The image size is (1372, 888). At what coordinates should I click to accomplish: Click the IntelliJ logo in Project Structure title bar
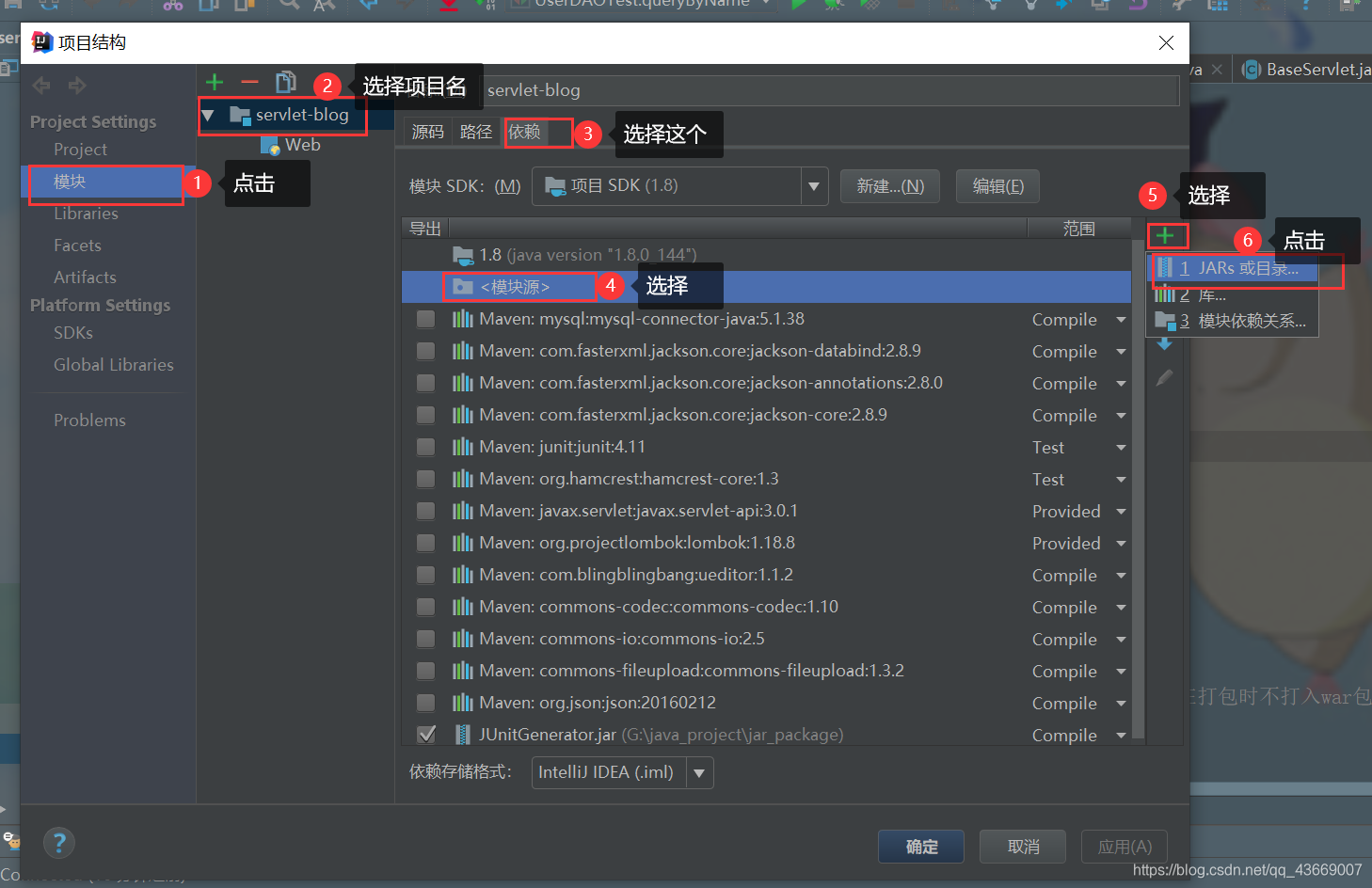[x=42, y=42]
